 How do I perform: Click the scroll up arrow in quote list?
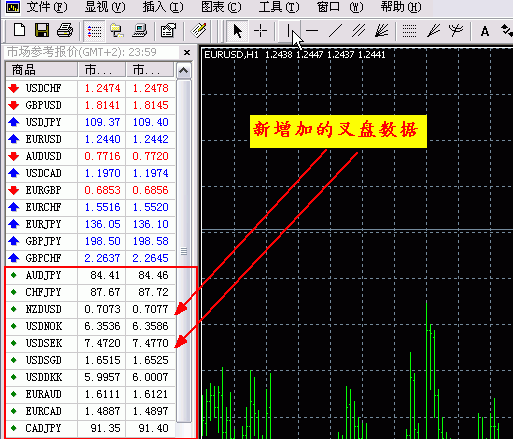184,71
